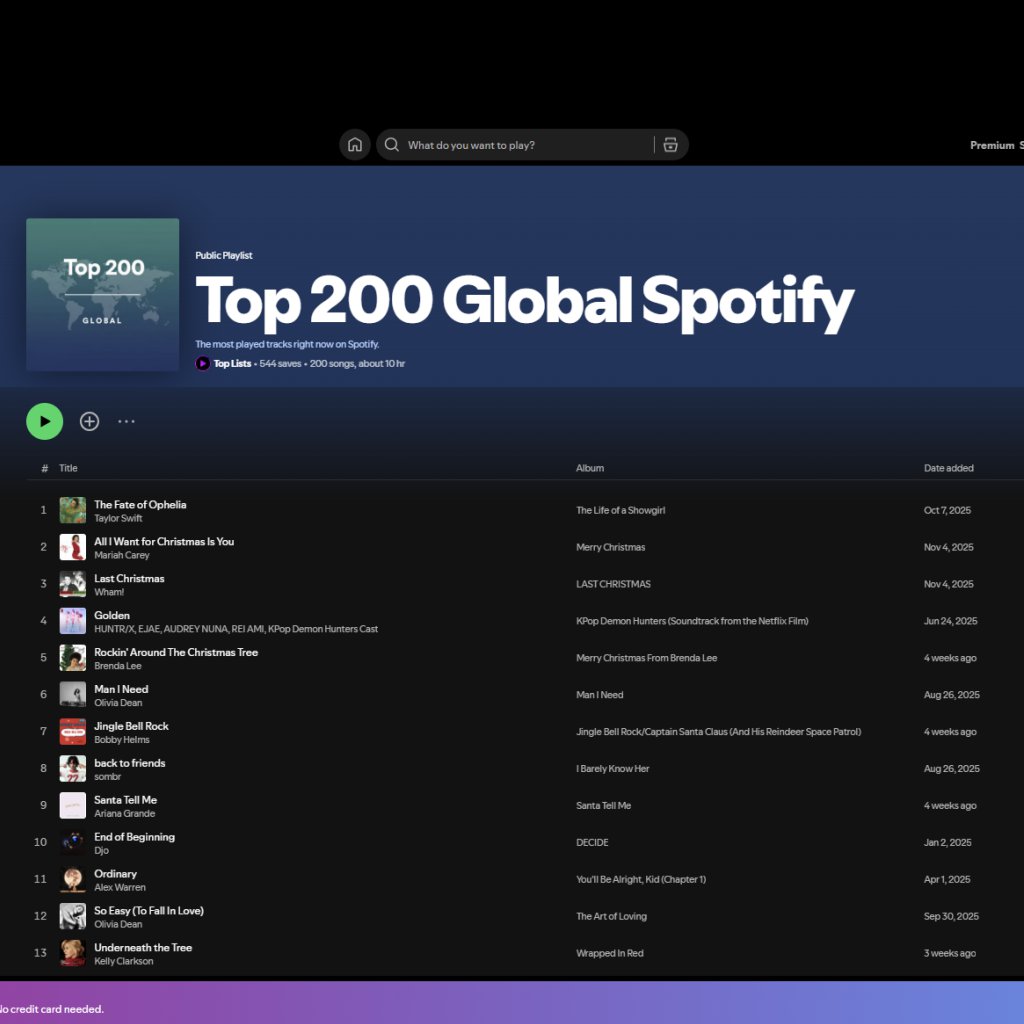Click inside the 'What do you want to play?' field
This screenshot has height=1024, width=1024.
(x=500, y=144)
